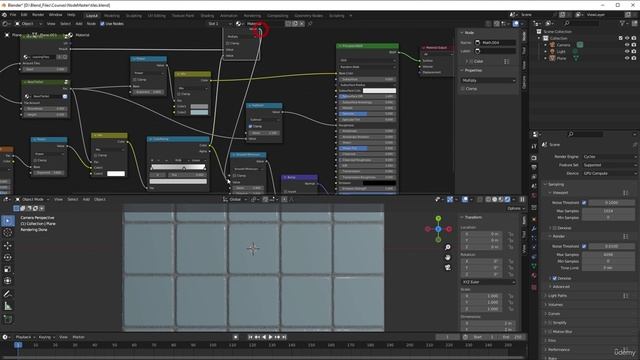
Task: Click the node Name field Math.004
Action: point(495,42)
